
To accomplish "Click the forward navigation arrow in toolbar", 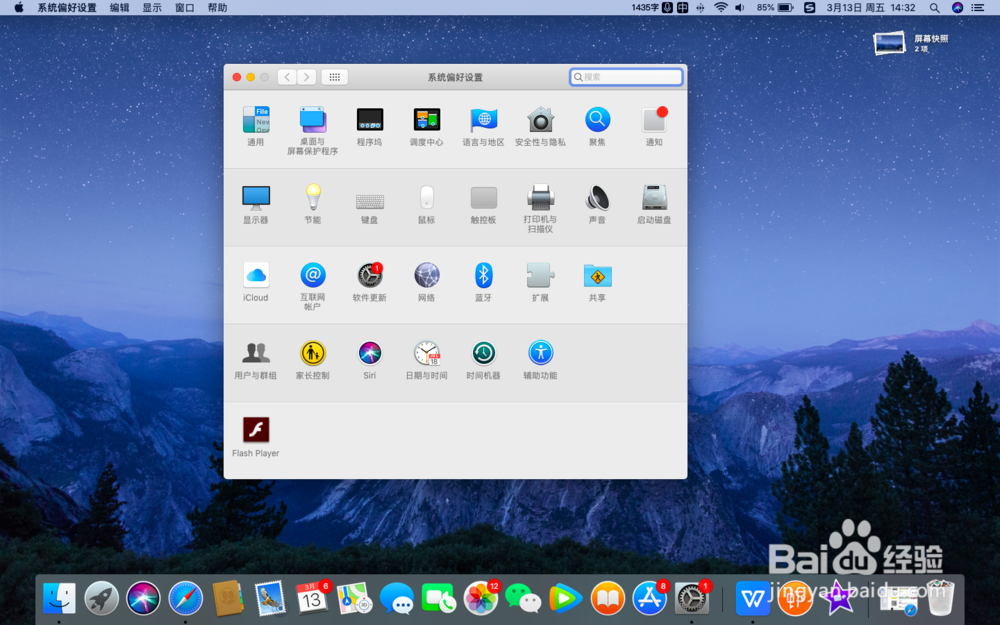I will click(x=307, y=77).
